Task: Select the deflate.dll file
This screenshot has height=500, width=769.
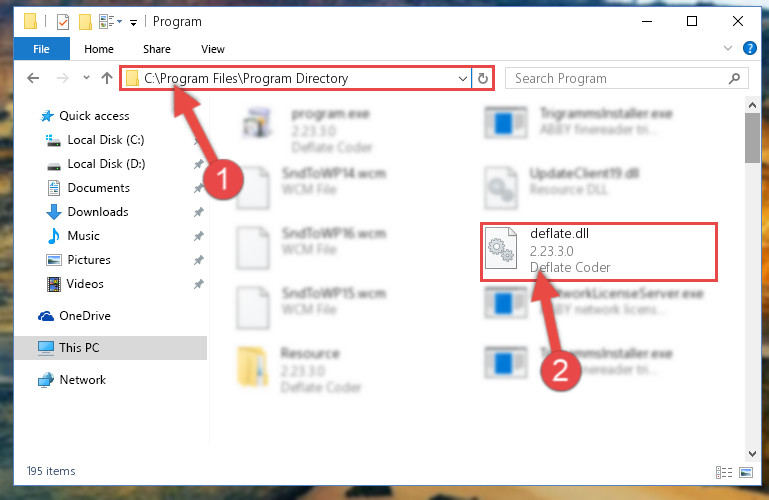Action: point(599,251)
